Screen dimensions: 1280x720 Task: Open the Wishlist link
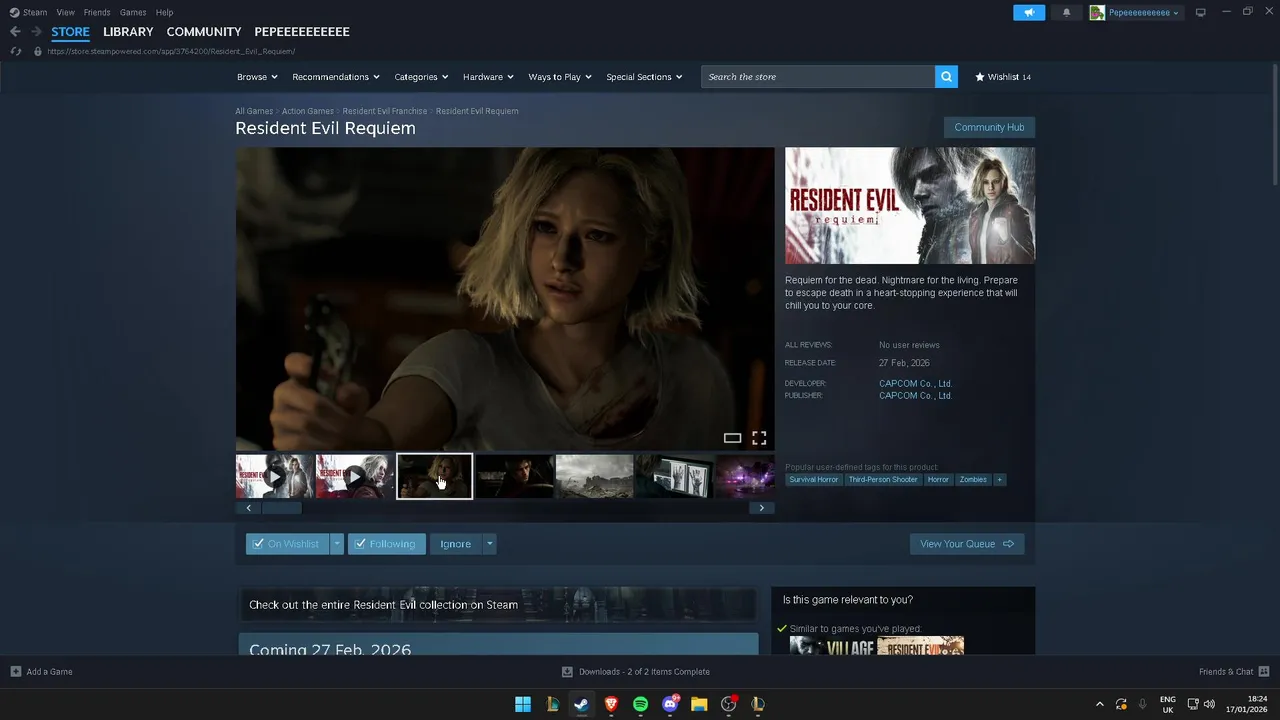[x=1003, y=77]
